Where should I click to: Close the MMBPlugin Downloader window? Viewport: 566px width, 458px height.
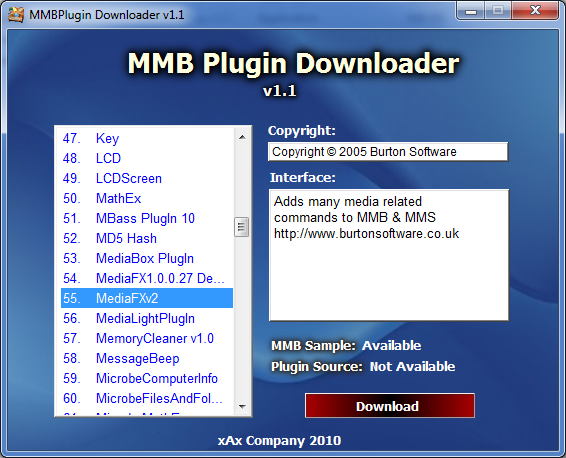535,10
